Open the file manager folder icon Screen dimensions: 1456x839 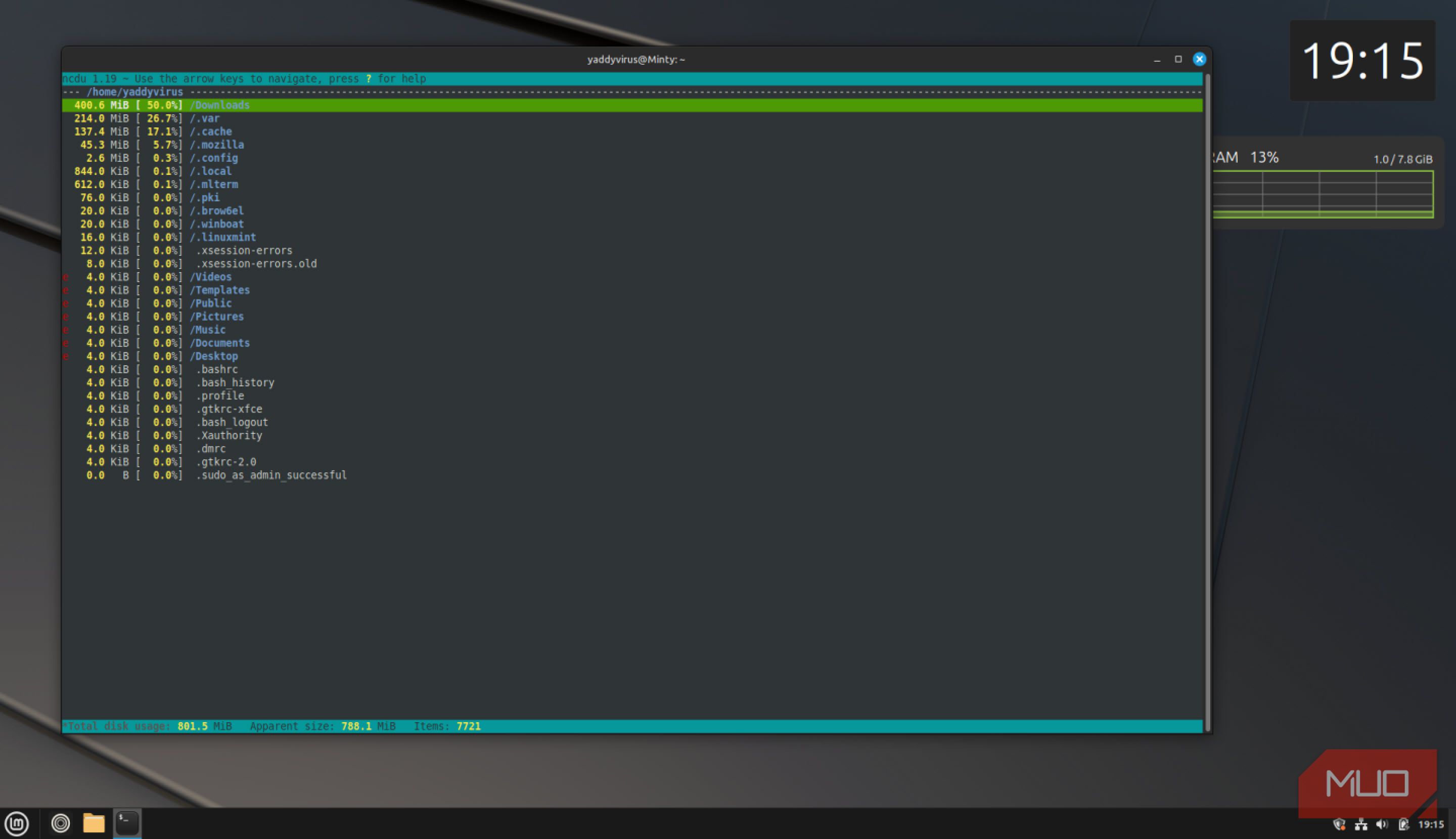click(x=94, y=823)
